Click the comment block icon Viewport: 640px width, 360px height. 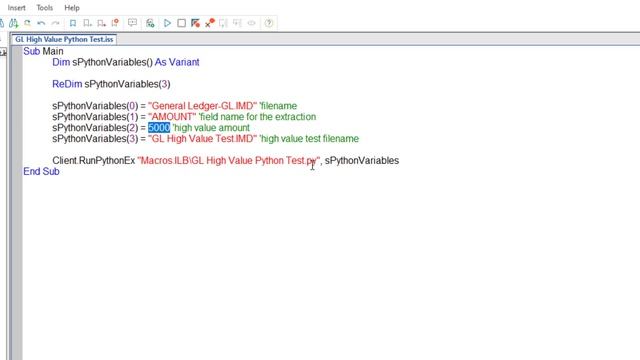point(132,23)
